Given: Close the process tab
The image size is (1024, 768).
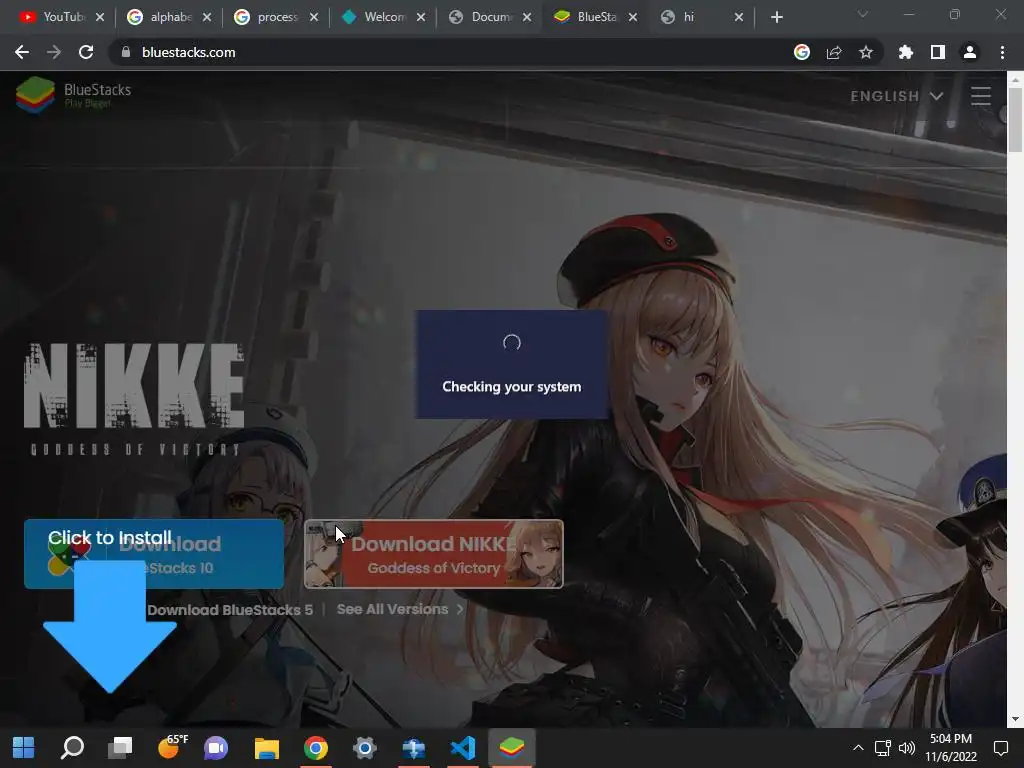Looking at the screenshot, I should pyautogui.click(x=314, y=17).
